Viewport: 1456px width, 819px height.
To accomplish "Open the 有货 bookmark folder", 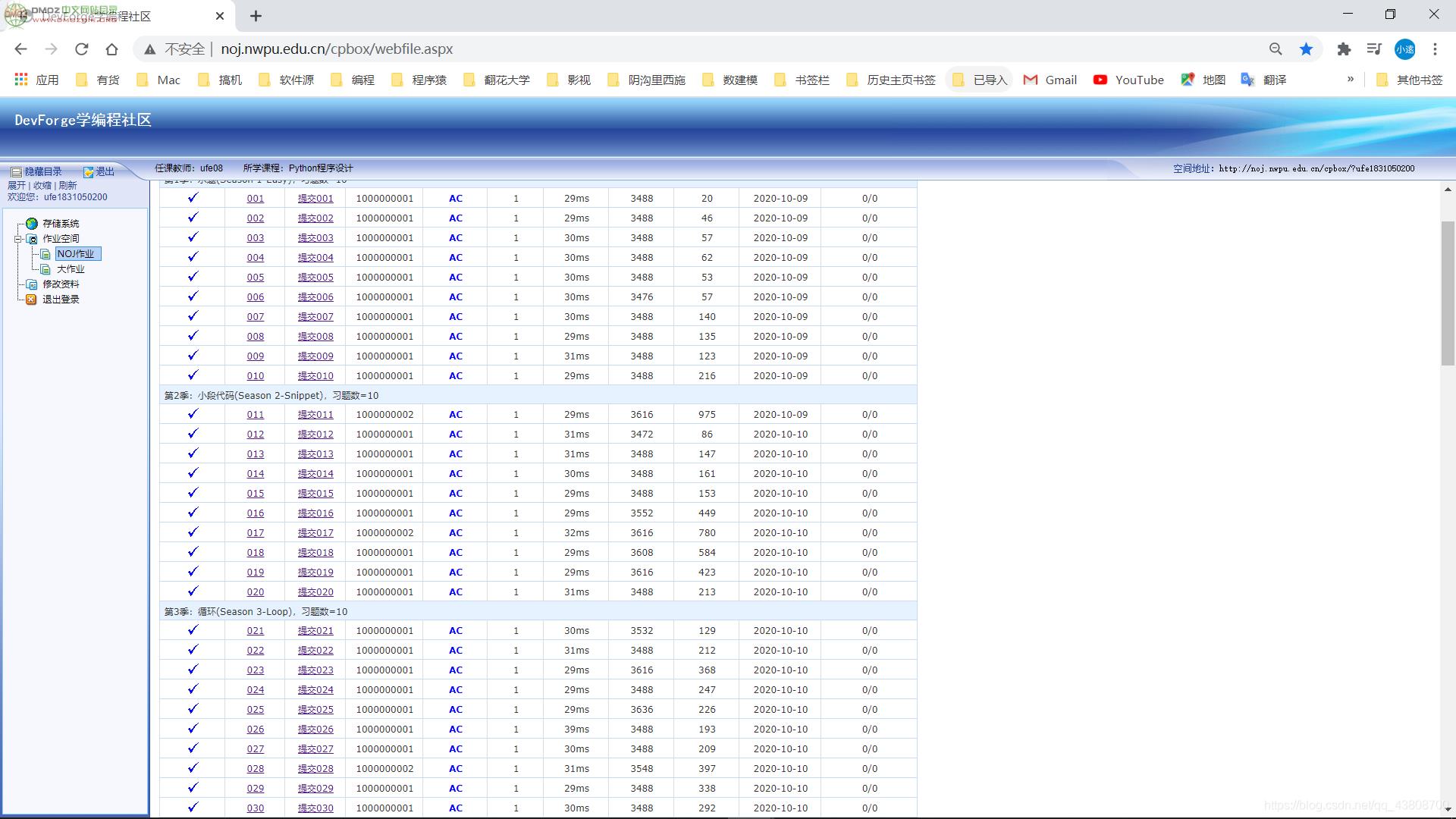I will click(98, 80).
